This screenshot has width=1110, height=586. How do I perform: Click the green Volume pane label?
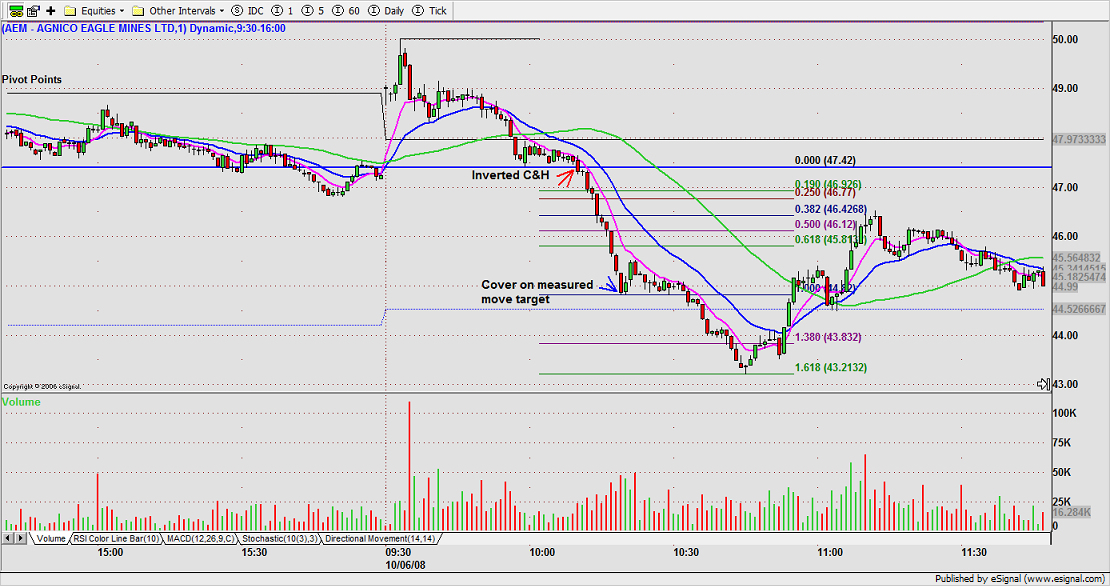pos(21,402)
